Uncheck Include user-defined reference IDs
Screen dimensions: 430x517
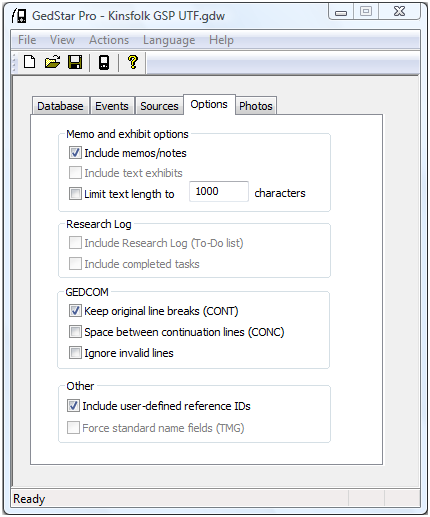(73, 406)
